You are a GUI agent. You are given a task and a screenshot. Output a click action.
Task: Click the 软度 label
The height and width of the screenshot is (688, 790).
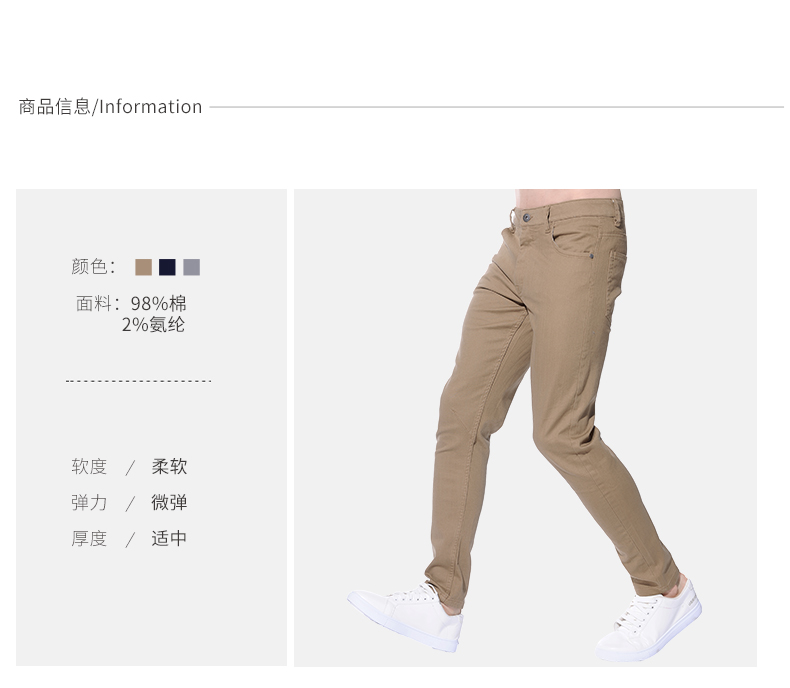pos(89,467)
